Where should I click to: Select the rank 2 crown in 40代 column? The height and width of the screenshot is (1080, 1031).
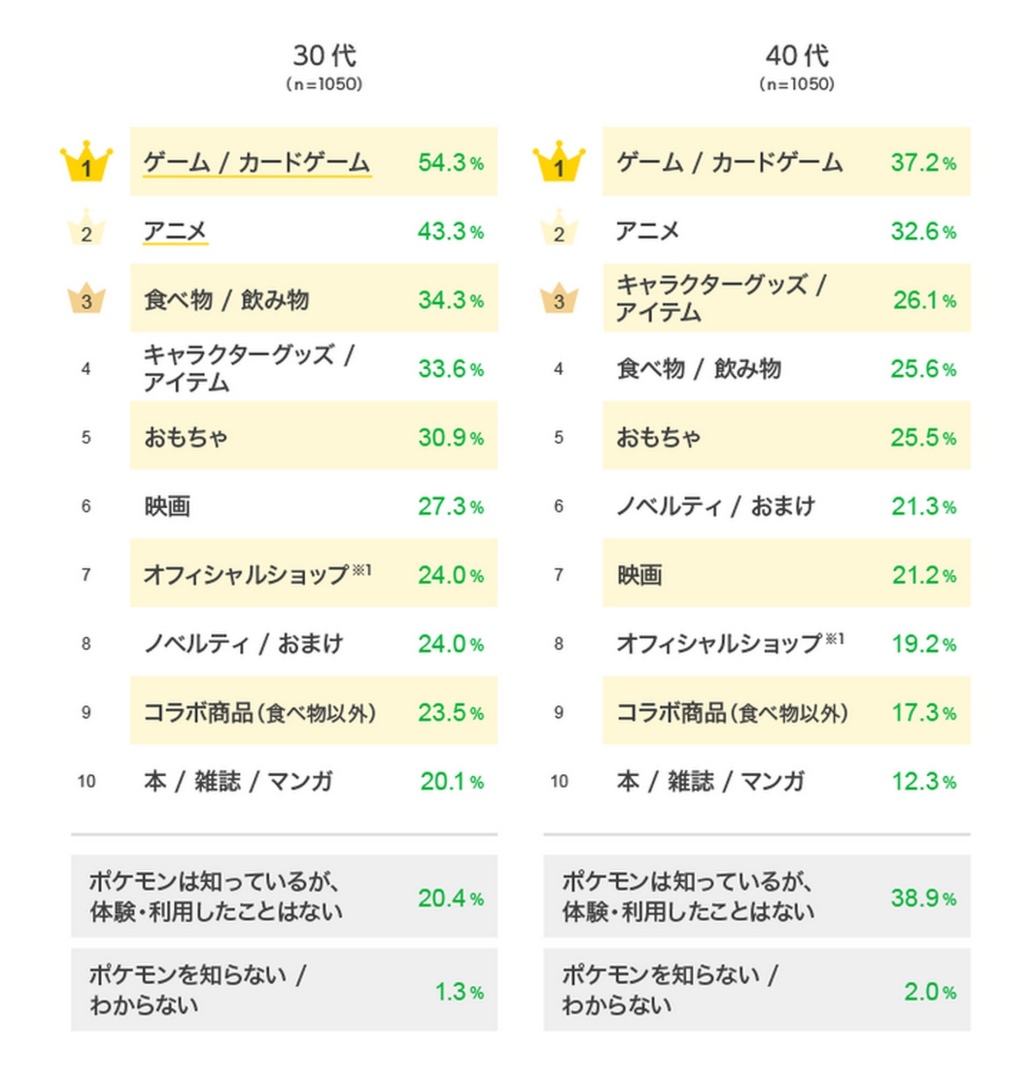[558, 231]
